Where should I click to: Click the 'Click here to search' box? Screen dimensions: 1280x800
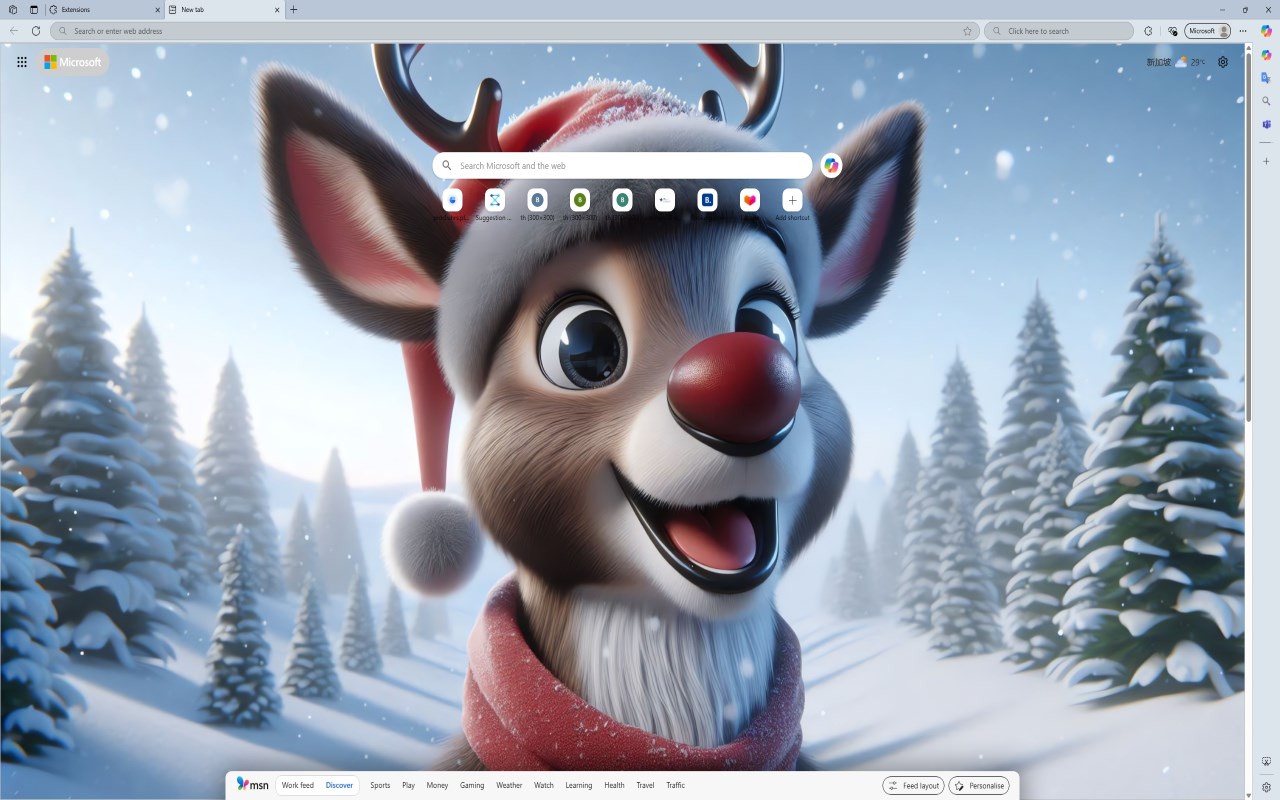pos(1059,31)
